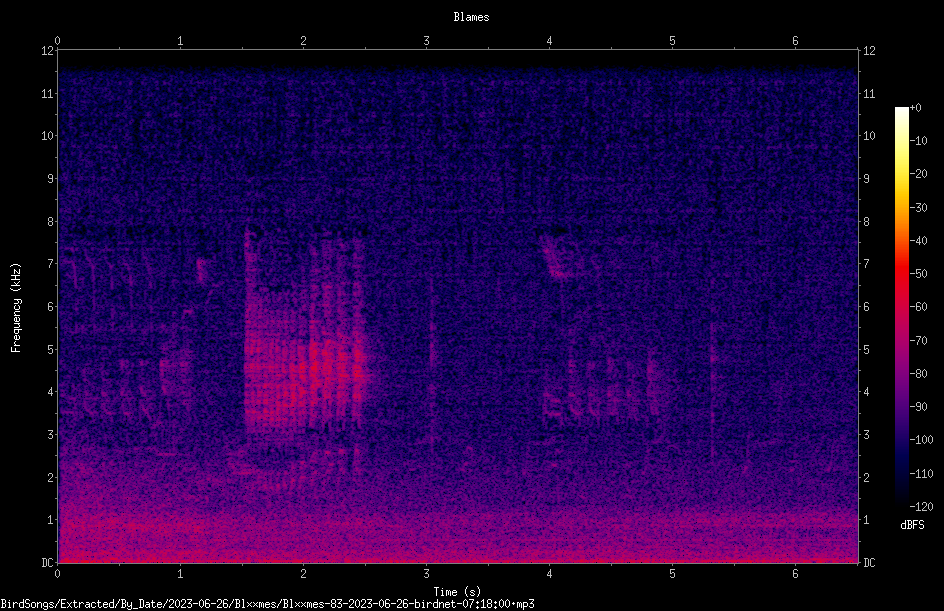This screenshot has width=944, height=611.
Task: Click the "7" tick on the left frequency axis
Action: pos(51,264)
